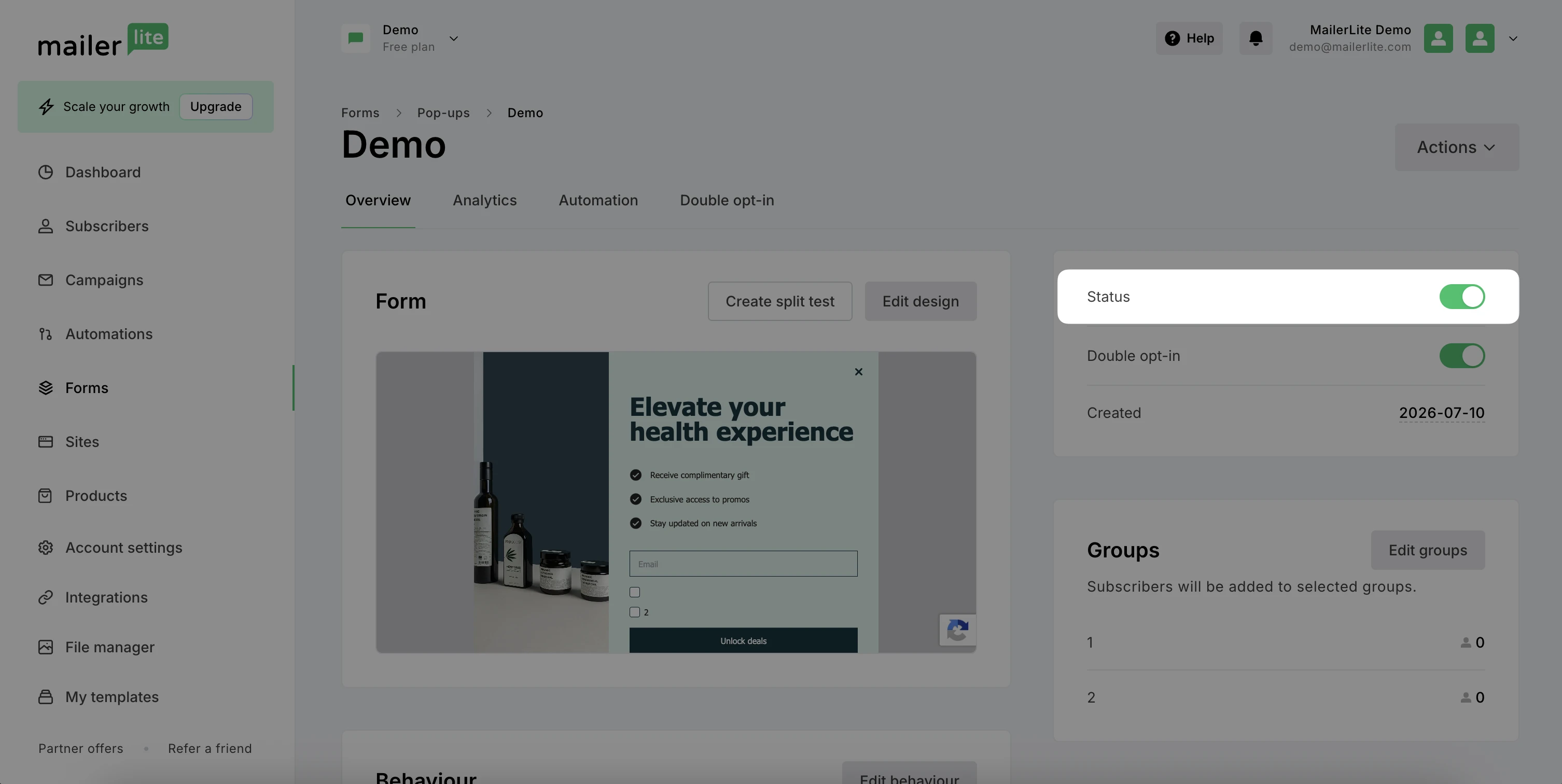Click subscriber count icon for group 1
This screenshot has width=1562, height=784.
coord(1466,642)
